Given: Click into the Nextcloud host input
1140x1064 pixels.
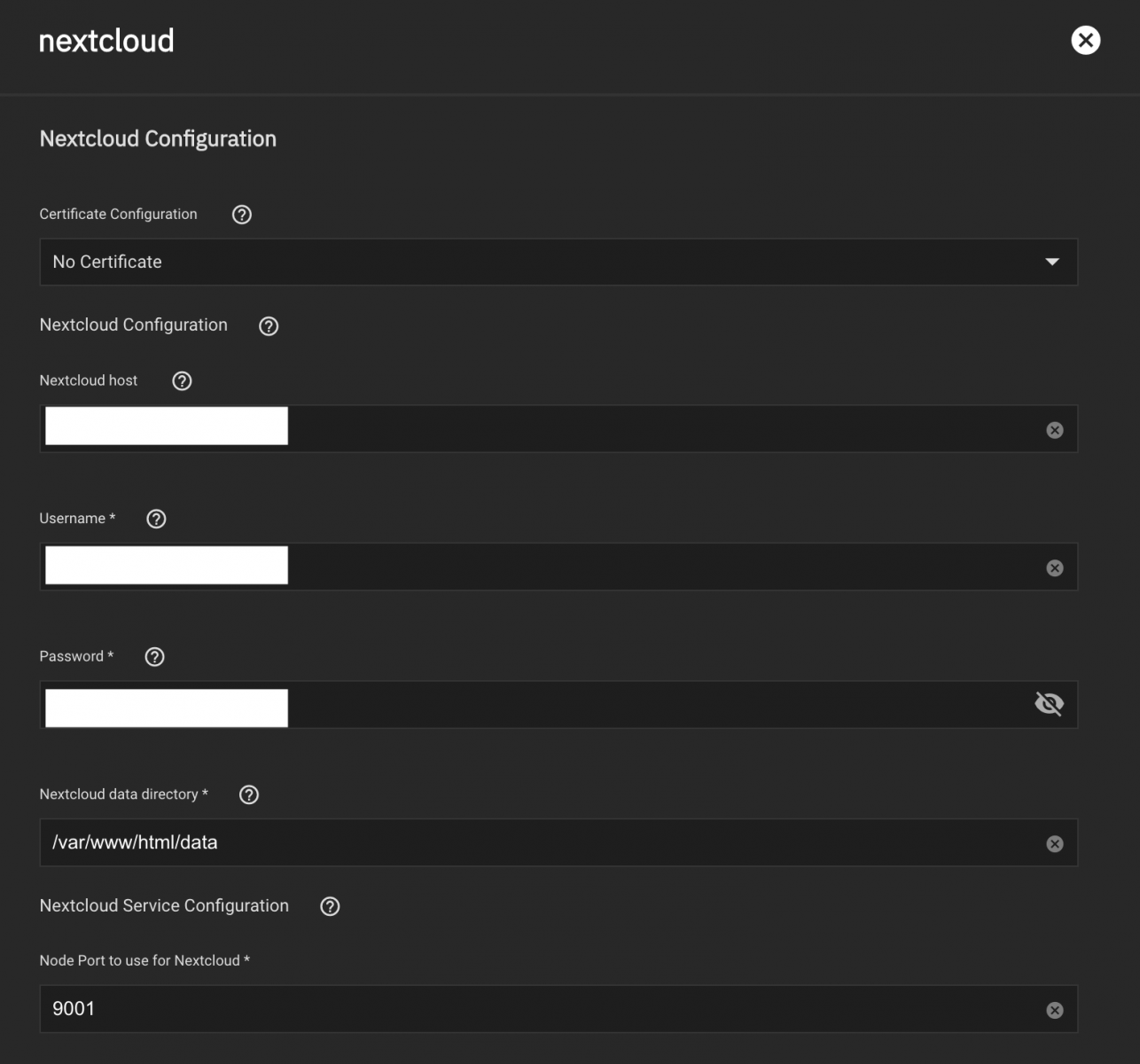Looking at the screenshot, I should click(621, 429).
